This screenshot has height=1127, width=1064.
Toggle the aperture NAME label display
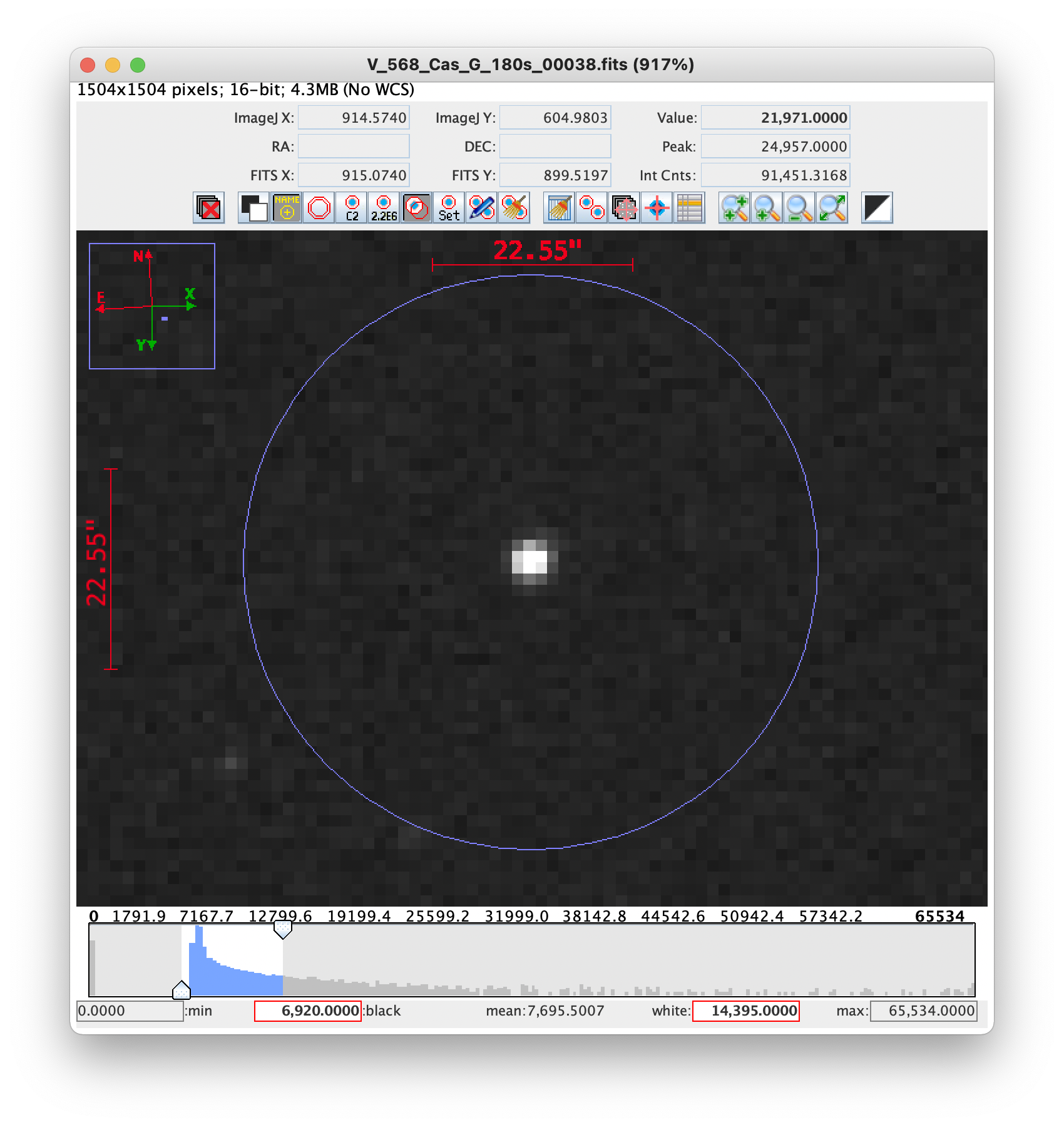[286, 208]
